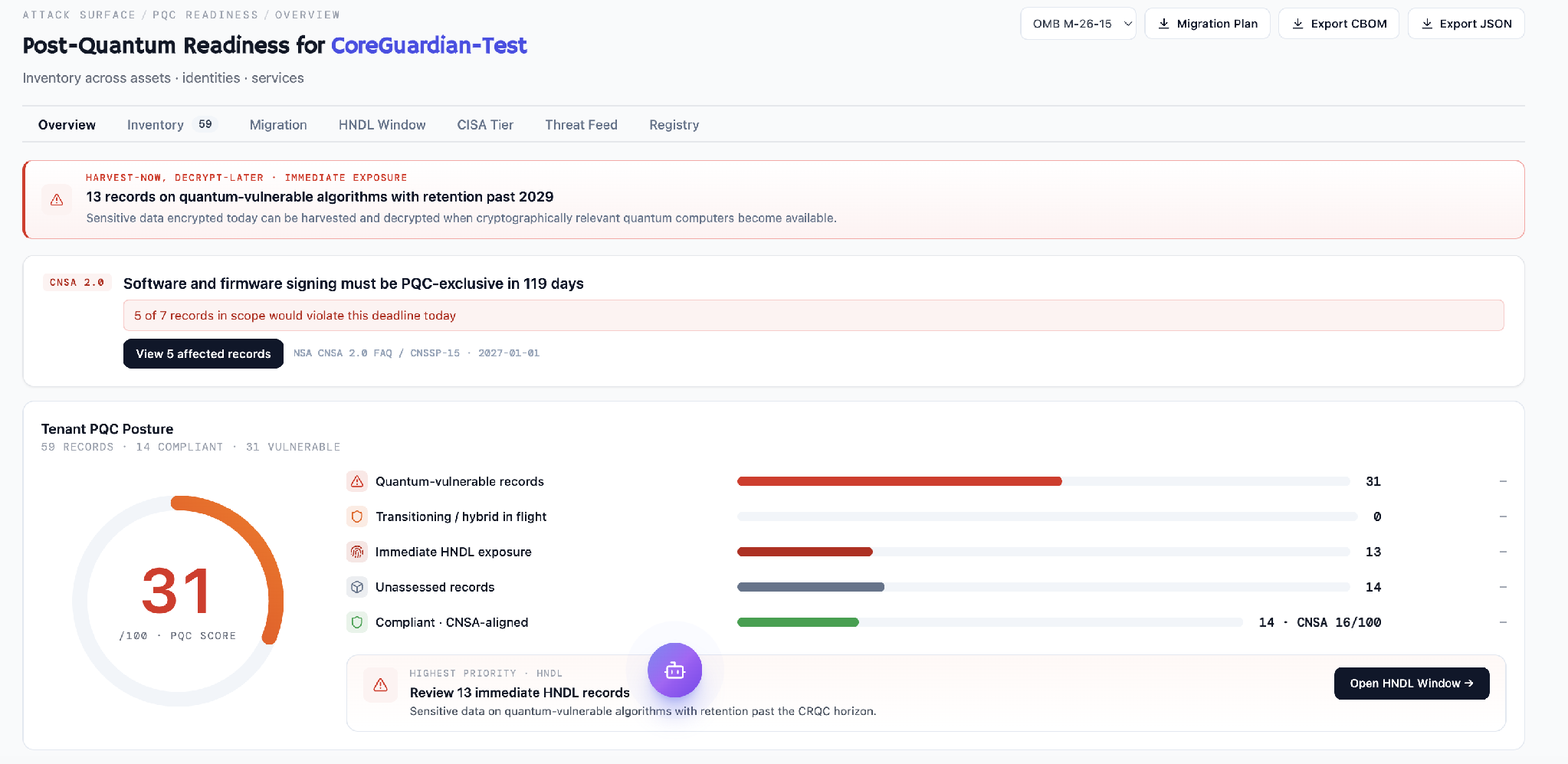Click the floating purple assistant bot icon
The width and height of the screenshot is (1568, 764).
(674, 671)
